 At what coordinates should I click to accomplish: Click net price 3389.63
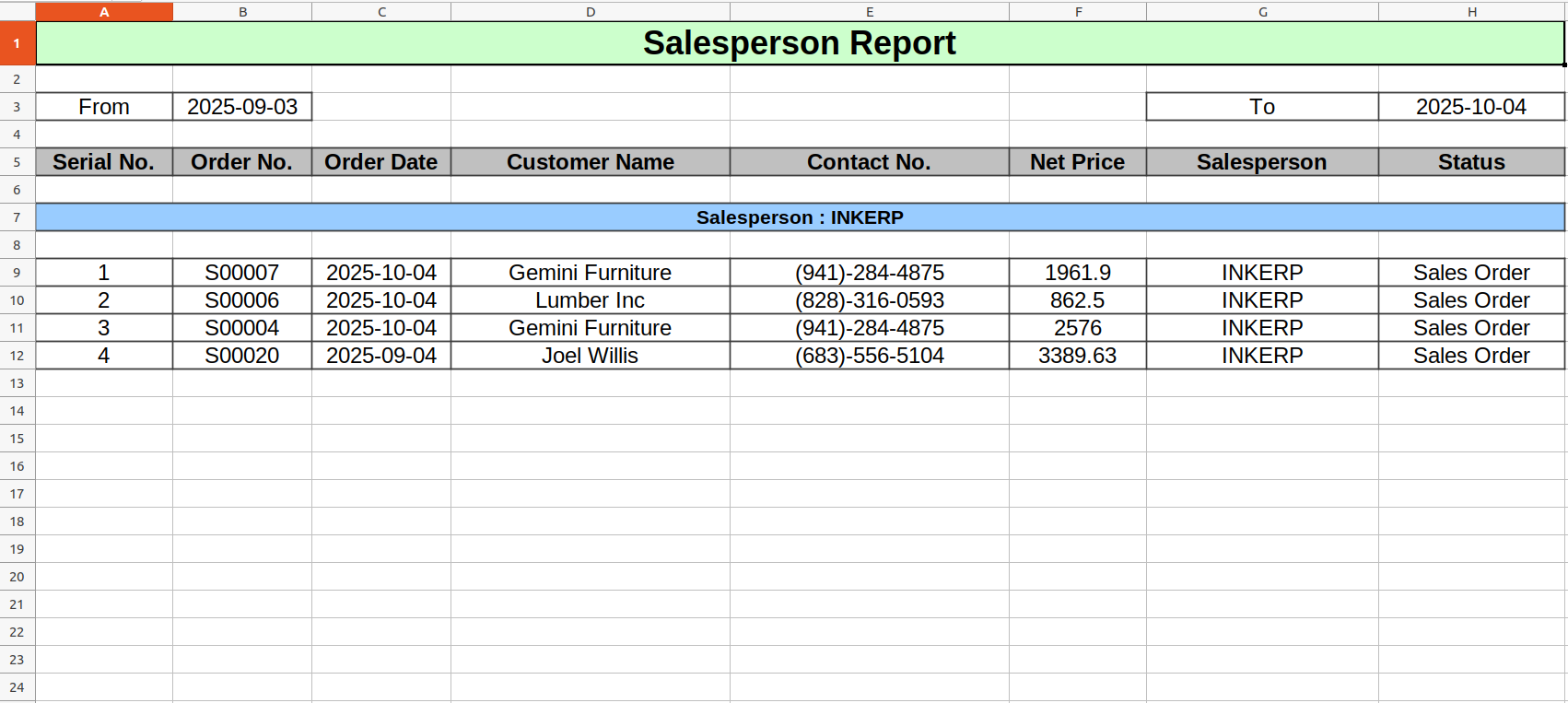coord(1078,356)
